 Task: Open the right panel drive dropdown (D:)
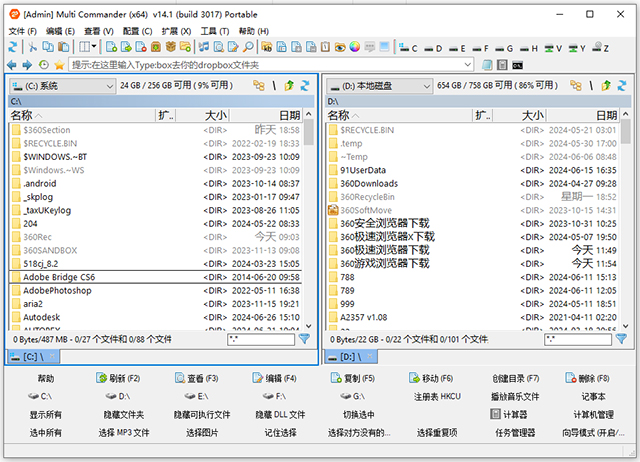click(x=379, y=86)
